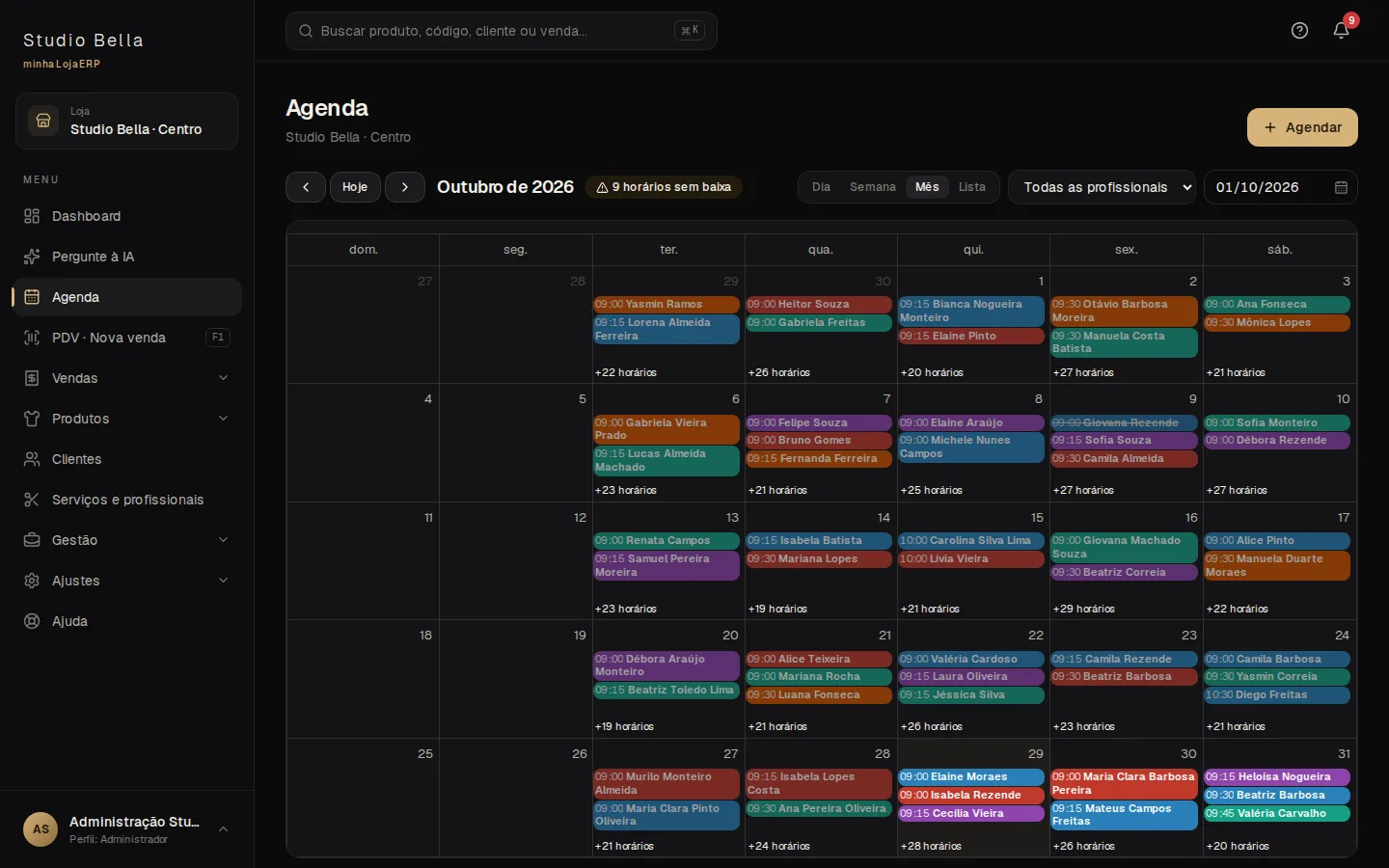This screenshot has height=868, width=1389.
Task: Open the date picker calendar icon
Action: click(x=1341, y=187)
